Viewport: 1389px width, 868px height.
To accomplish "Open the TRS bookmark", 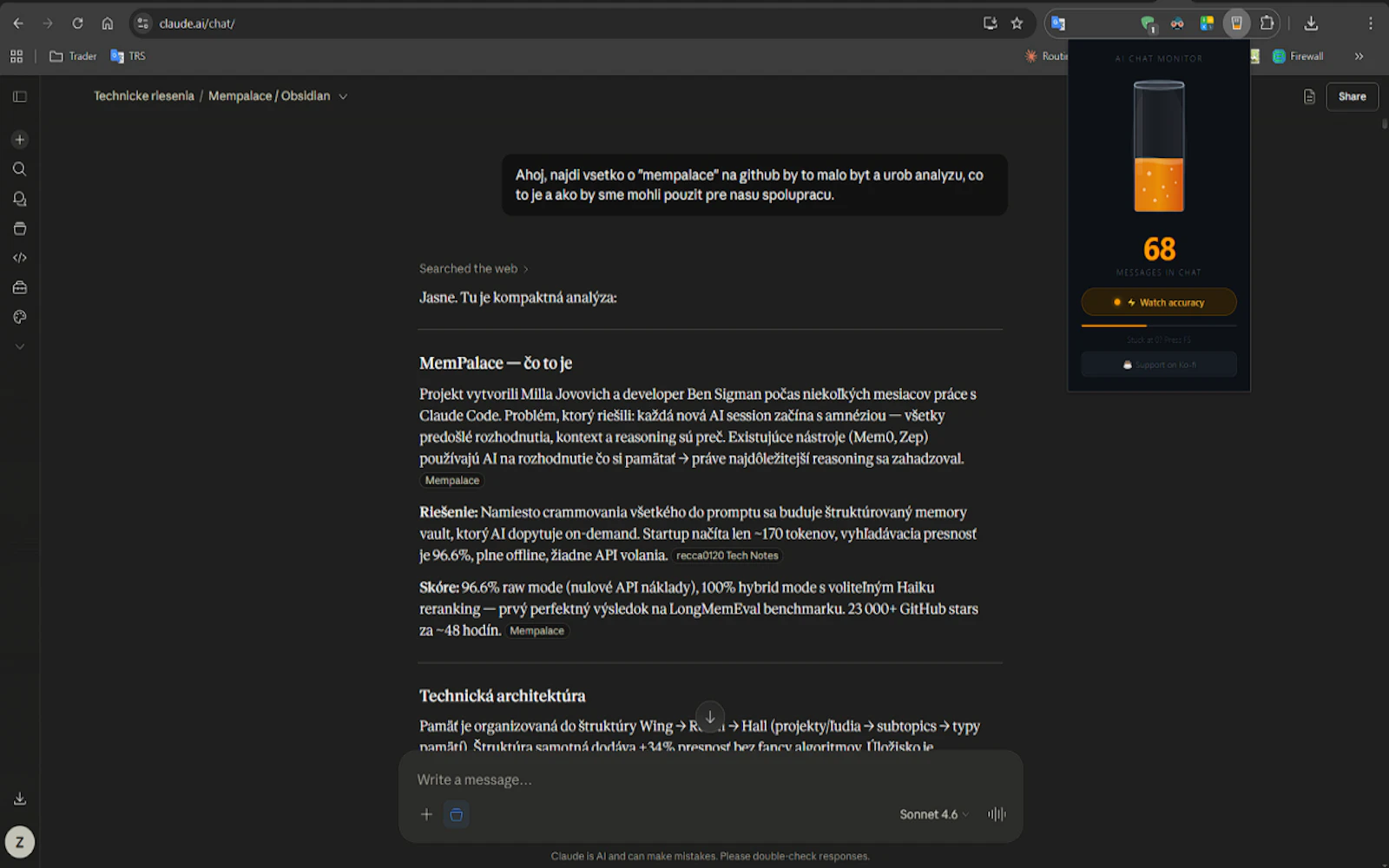I will tap(128, 56).
